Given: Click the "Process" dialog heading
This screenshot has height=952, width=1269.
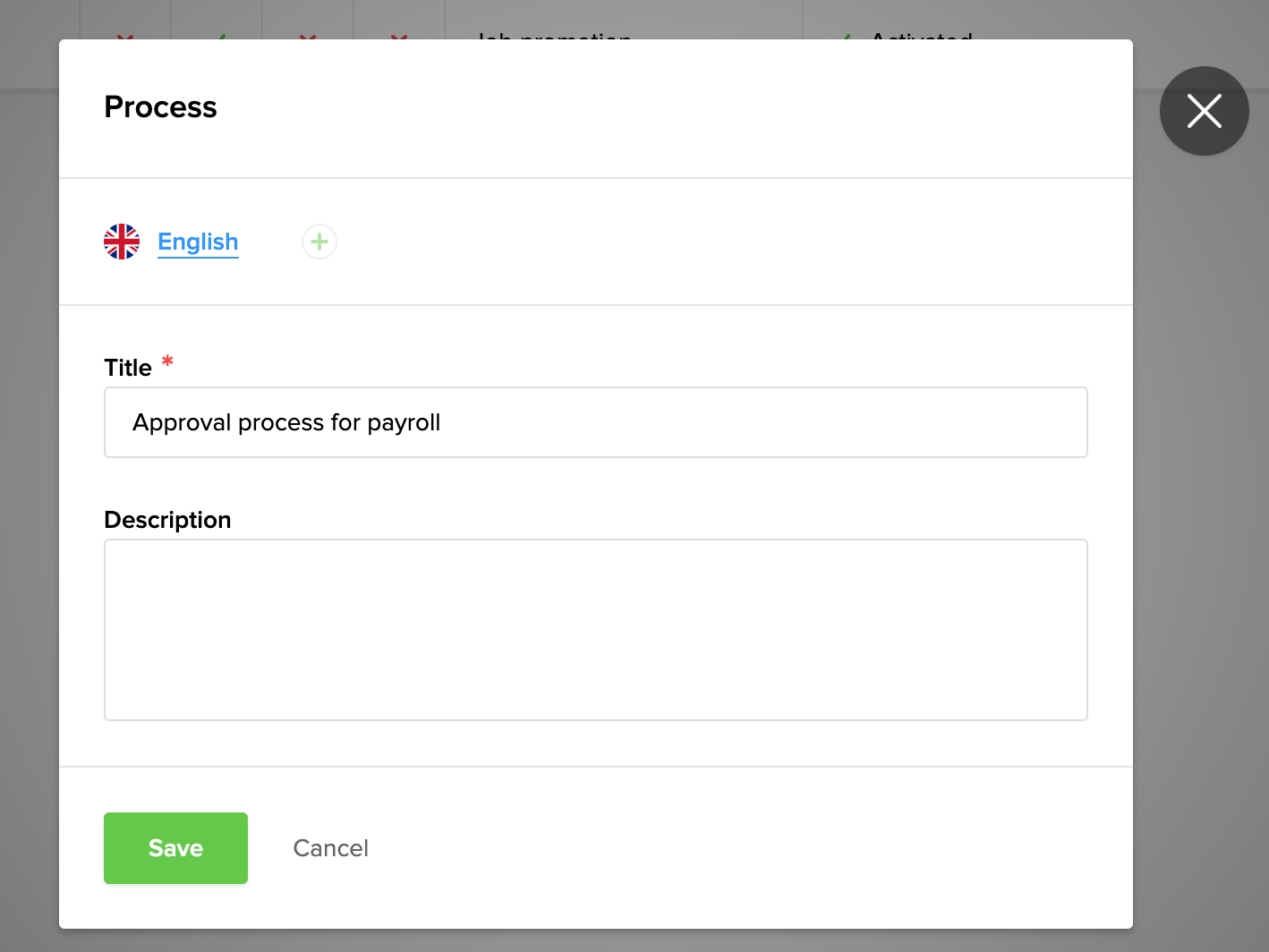Looking at the screenshot, I should point(160,107).
